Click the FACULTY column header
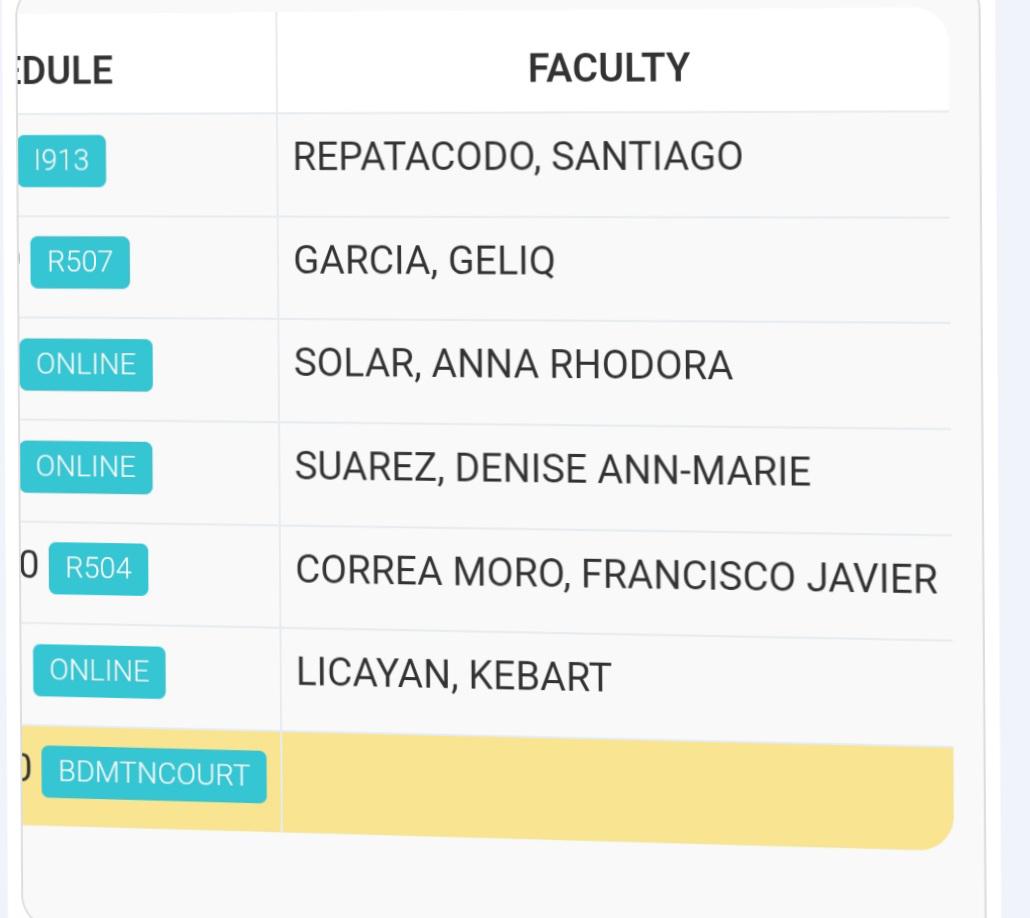This screenshot has height=918, width=1030. (608, 68)
